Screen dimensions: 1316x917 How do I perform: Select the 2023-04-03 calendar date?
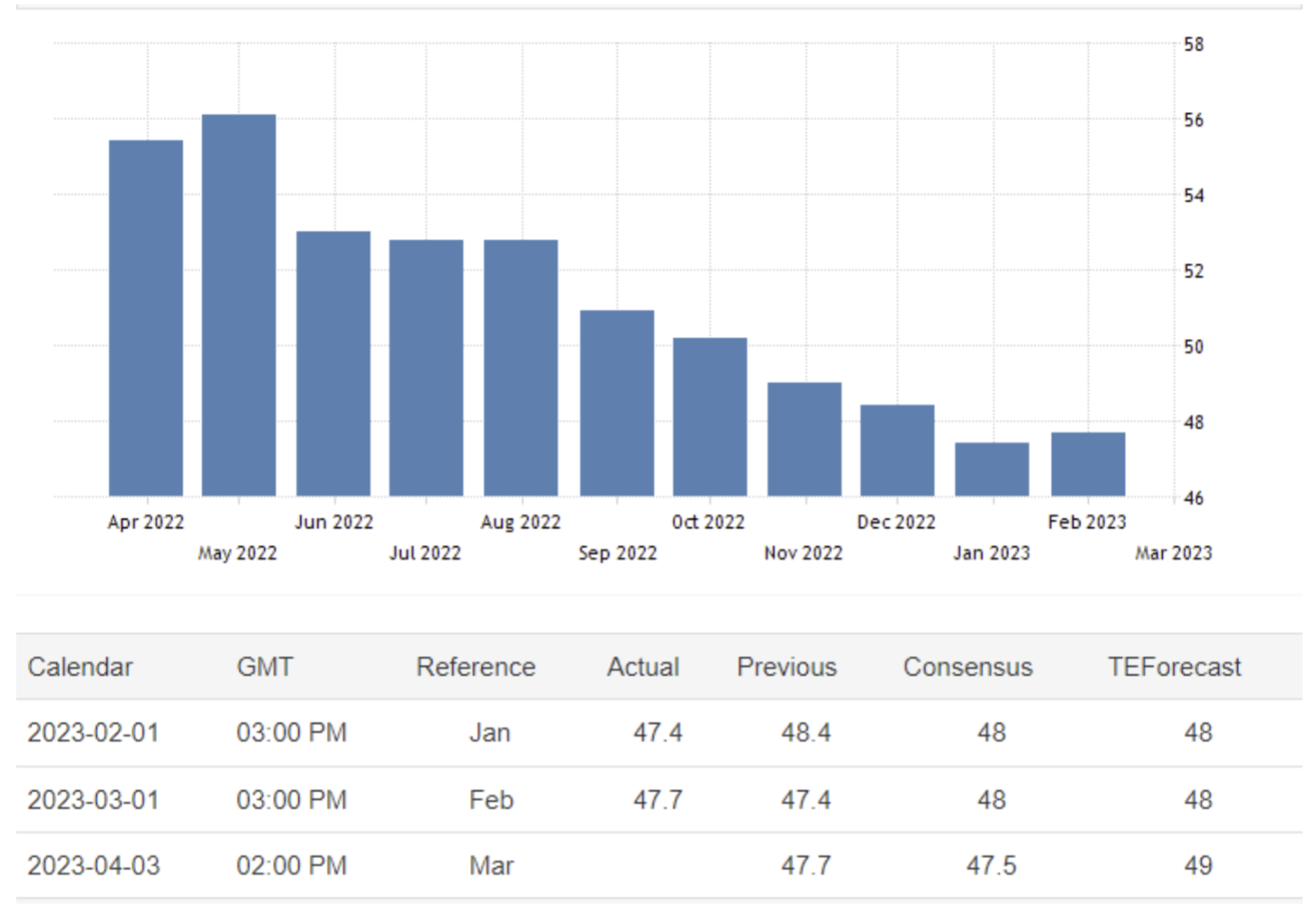point(93,866)
